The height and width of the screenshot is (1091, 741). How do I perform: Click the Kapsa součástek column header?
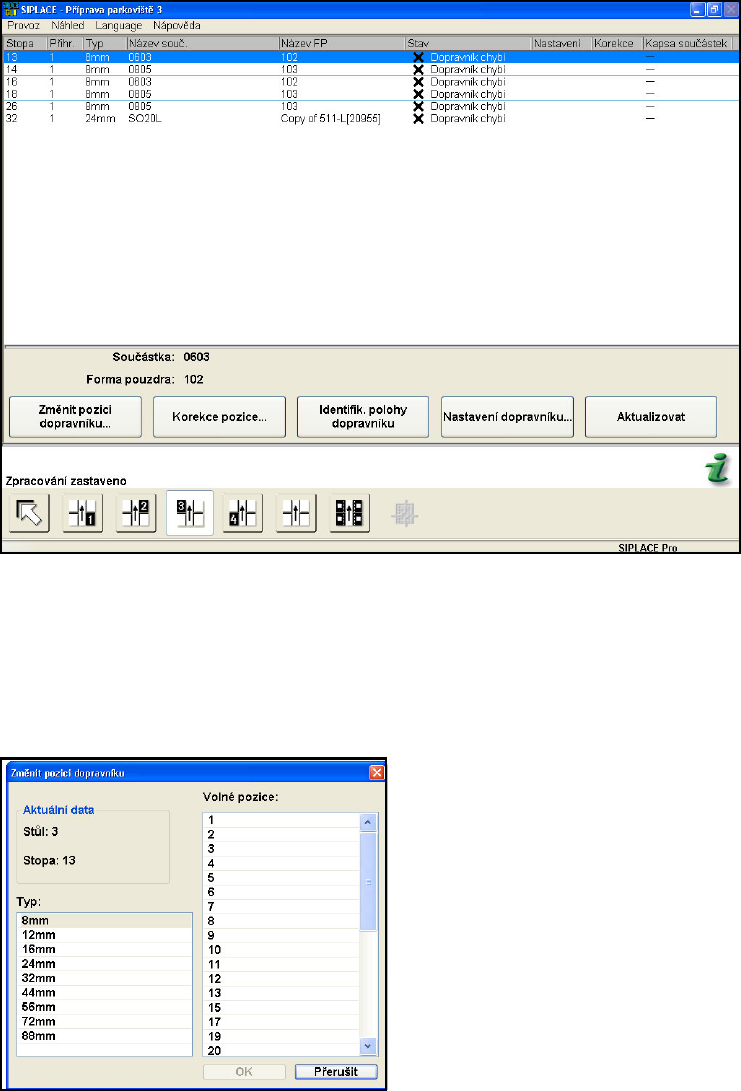click(x=687, y=43)
